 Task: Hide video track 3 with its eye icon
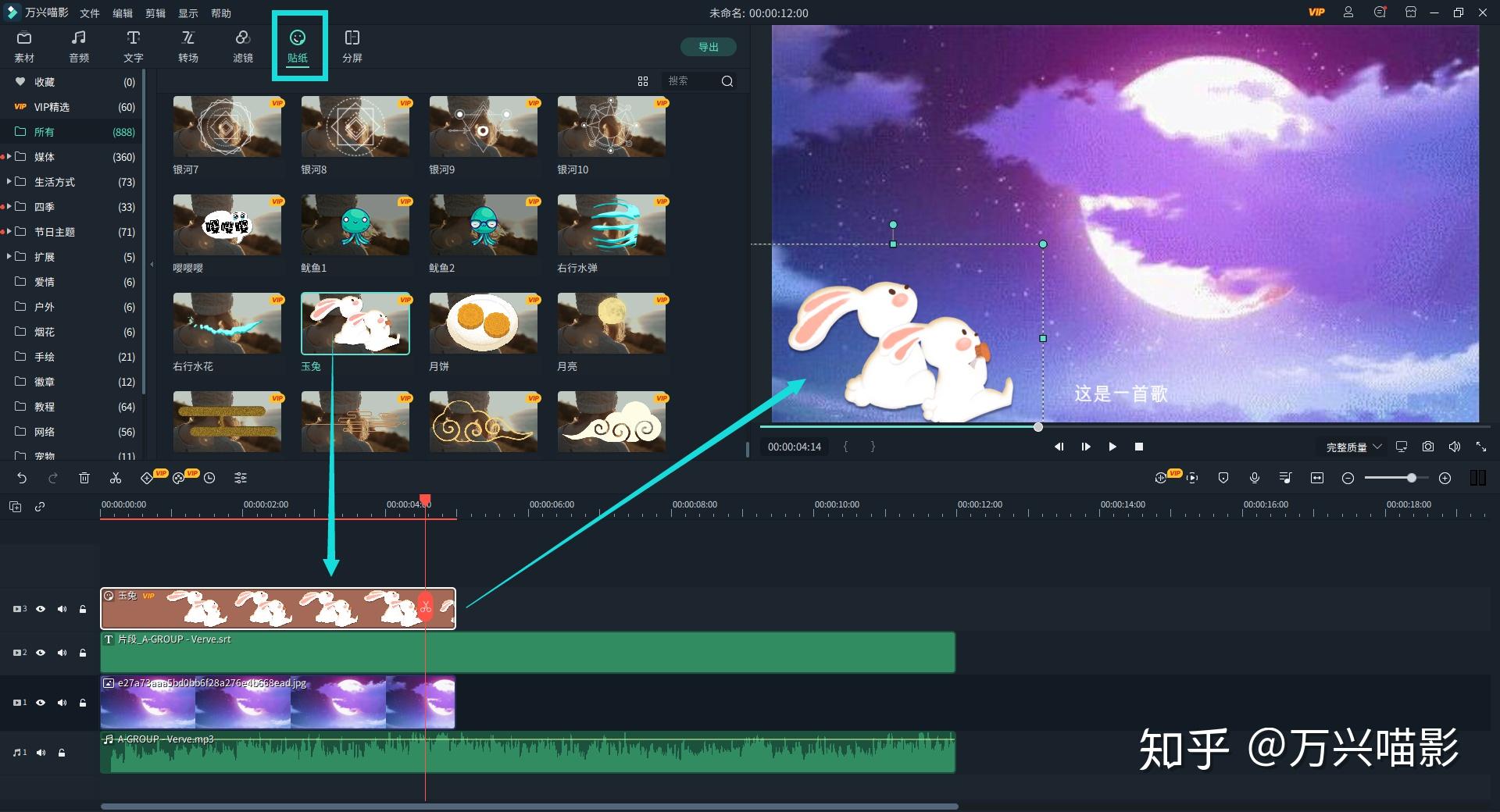41,609
